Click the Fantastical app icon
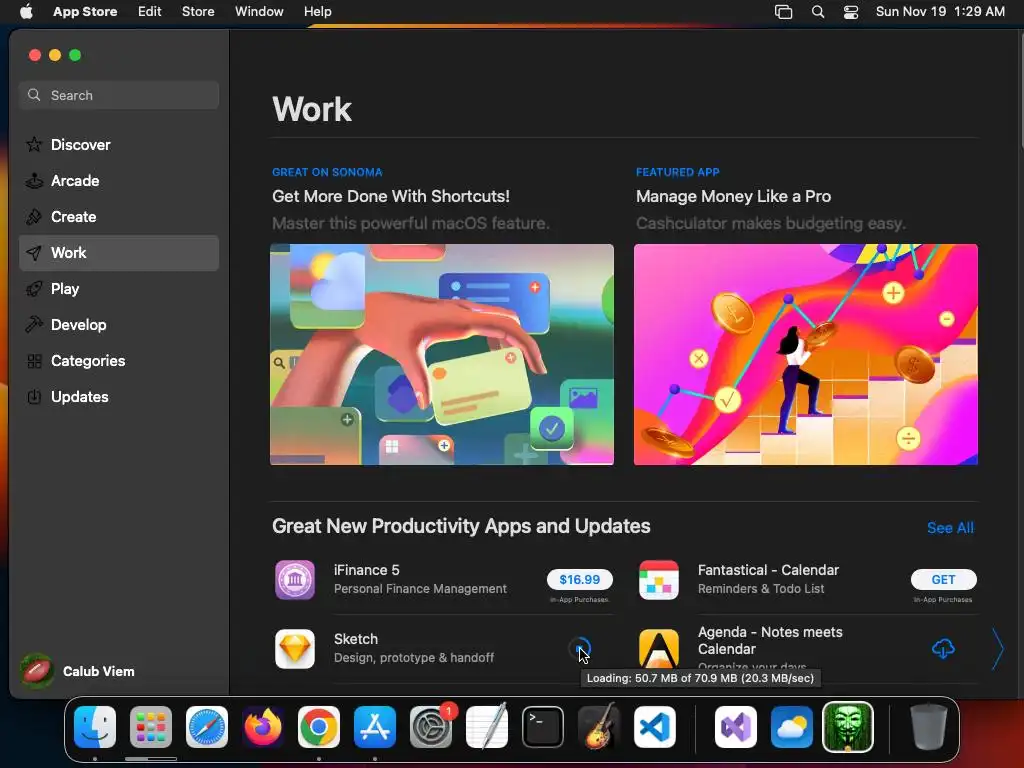 tap(658, 580)
